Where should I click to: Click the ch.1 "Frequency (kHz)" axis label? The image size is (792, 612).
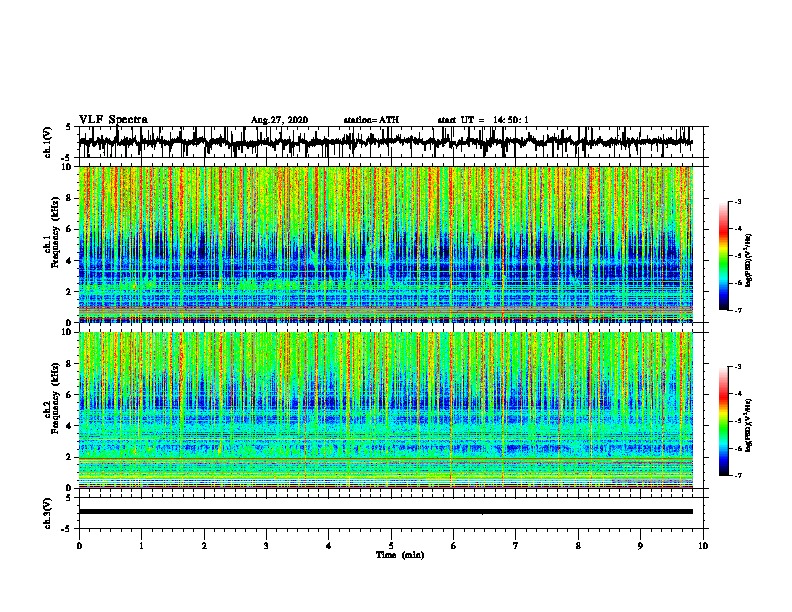[55, 233]
